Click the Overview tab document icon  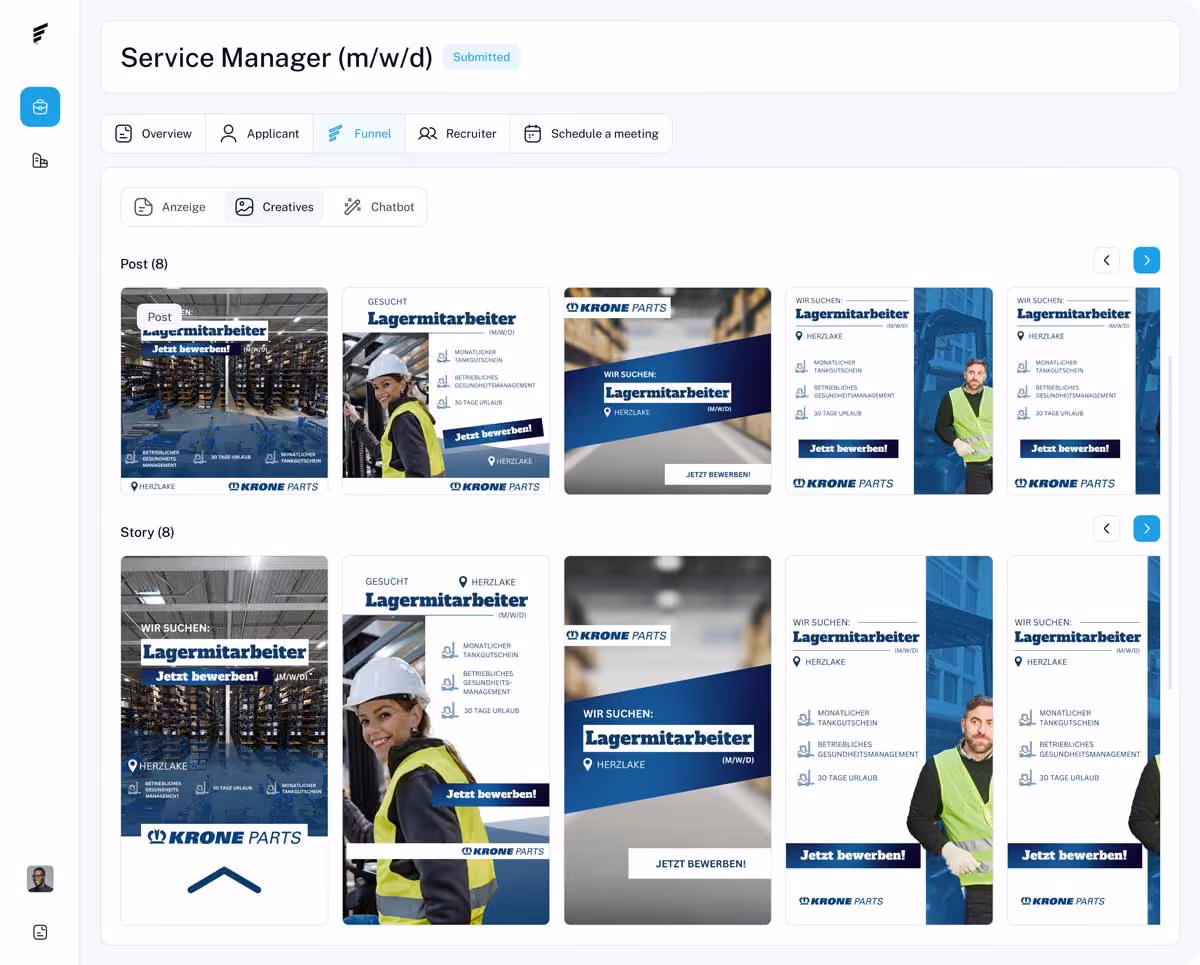click(124, 133)
